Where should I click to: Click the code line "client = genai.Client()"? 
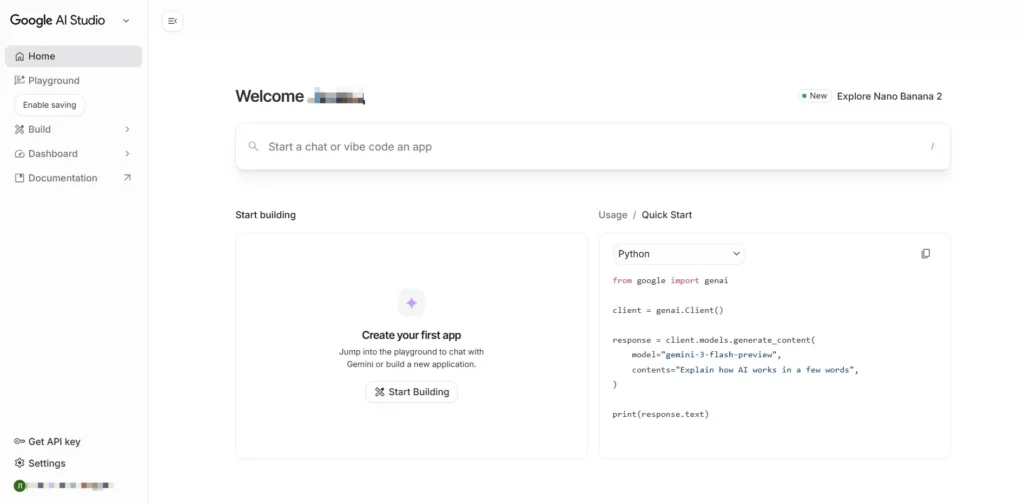point(668,310)
